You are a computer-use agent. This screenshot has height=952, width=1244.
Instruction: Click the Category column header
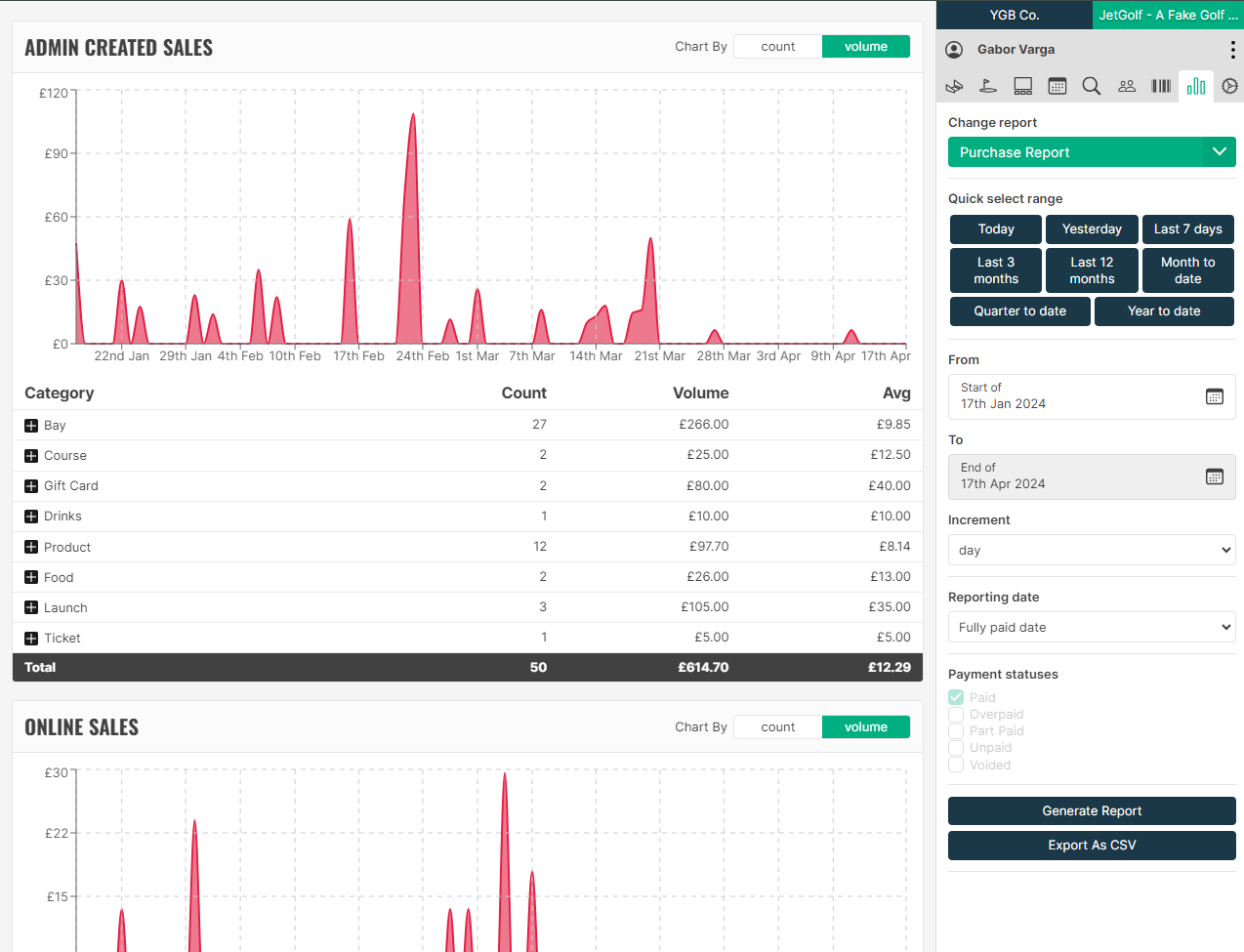tap(60, 393)
